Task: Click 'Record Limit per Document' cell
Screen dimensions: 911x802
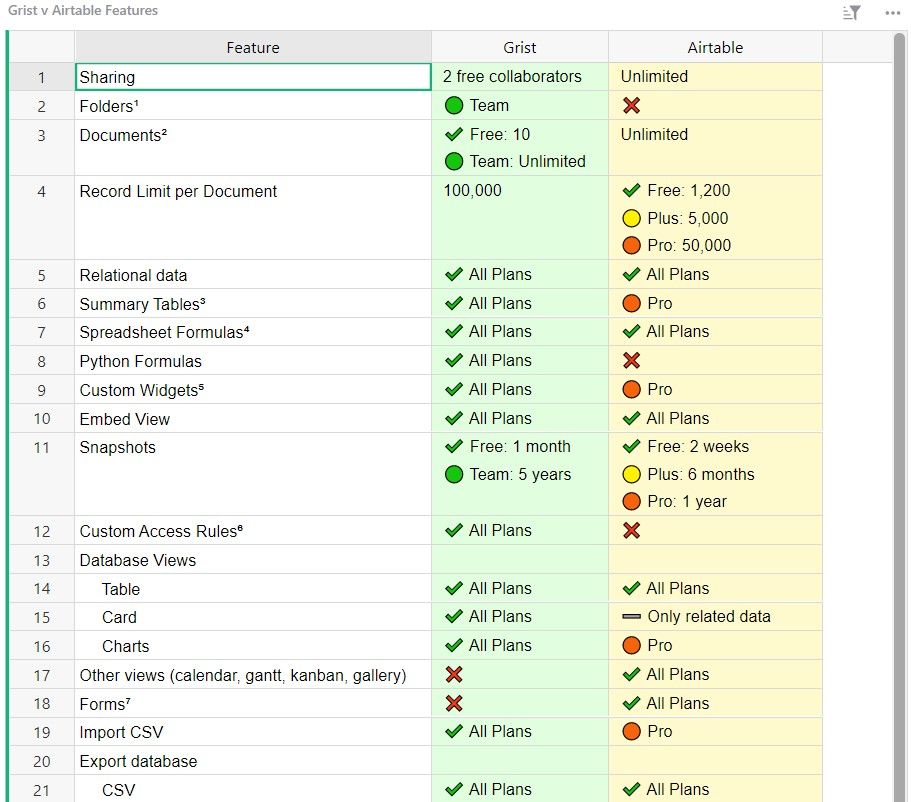Action: (253, 217)
